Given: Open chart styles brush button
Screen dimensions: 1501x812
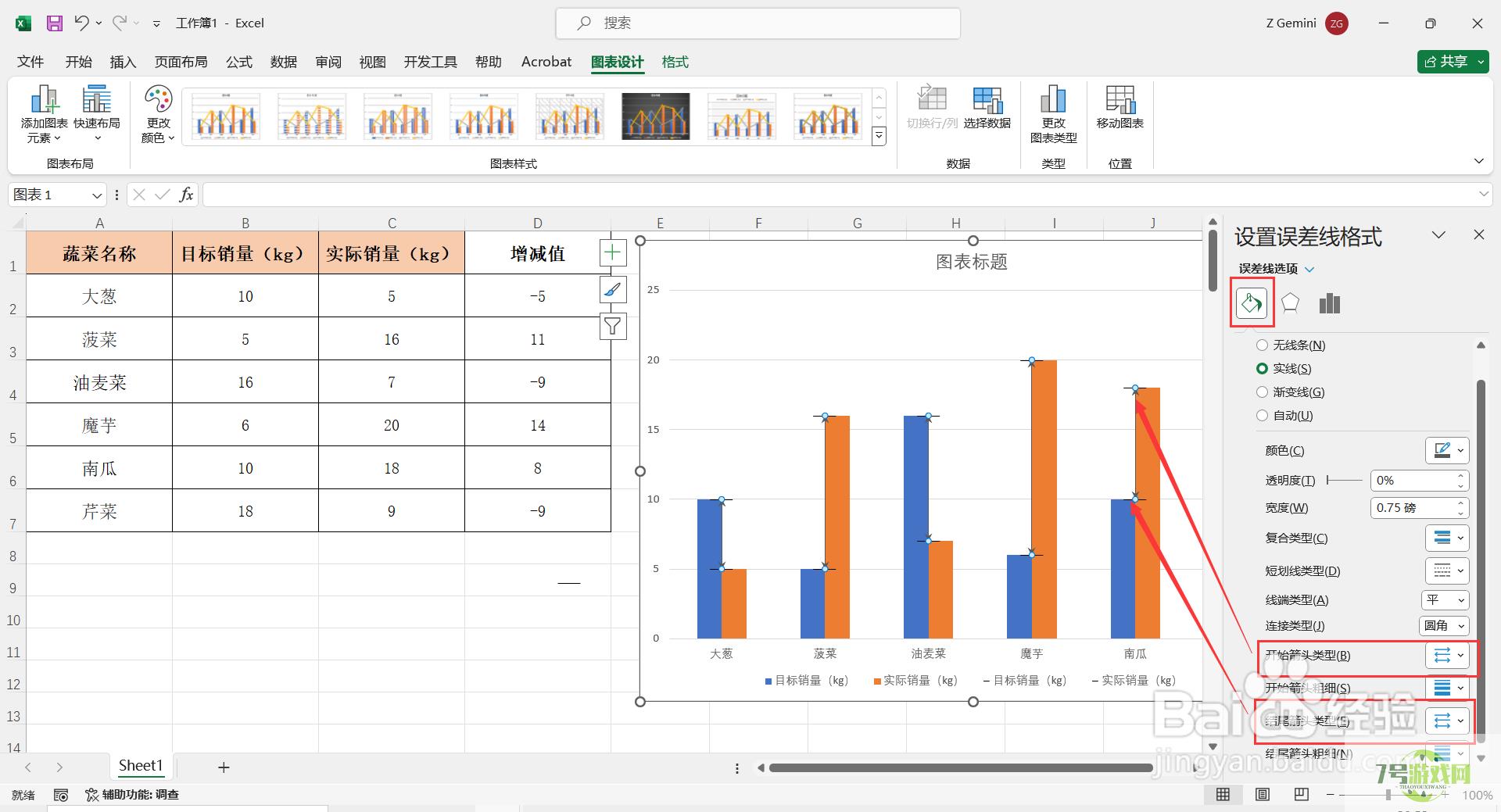Looking at the screenshot, I should [x=613, y=289].
